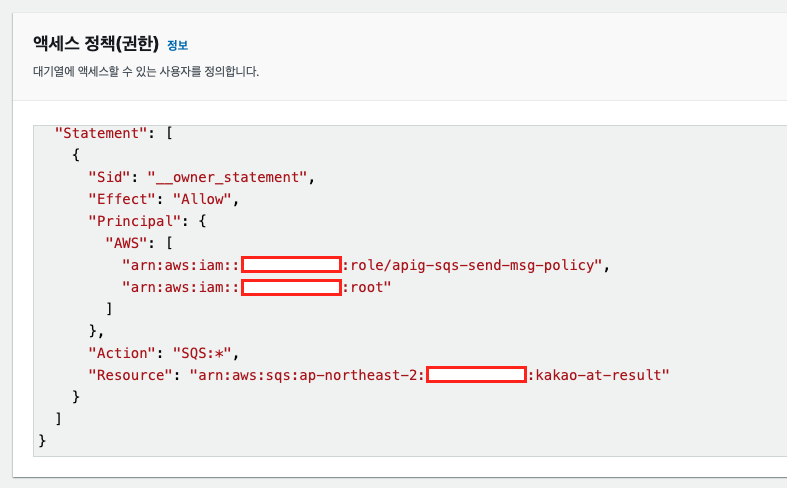Image resolution: width=787 pixels, height=488 pixels.
Task: Select the "__owner_statement" value text
Action: [230, 177]
